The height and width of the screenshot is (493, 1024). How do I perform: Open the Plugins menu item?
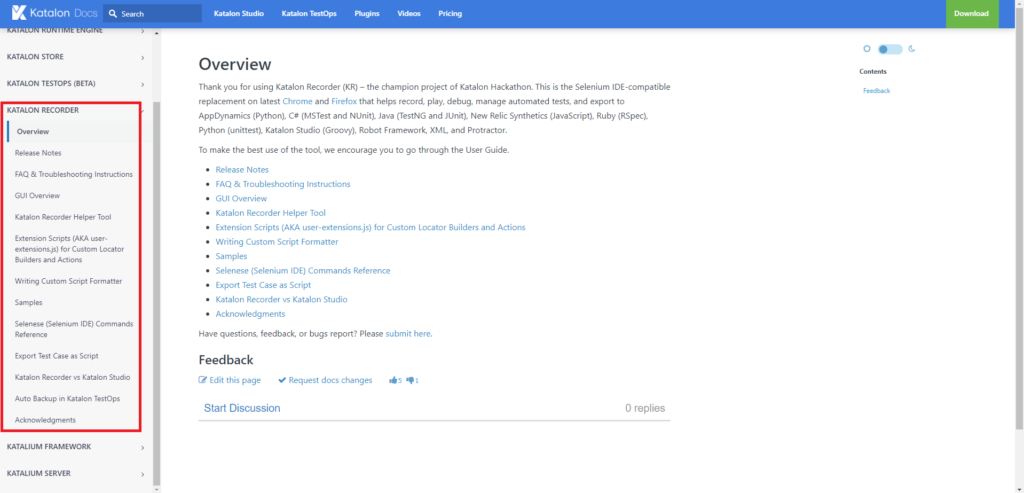[x=367, y=14]
